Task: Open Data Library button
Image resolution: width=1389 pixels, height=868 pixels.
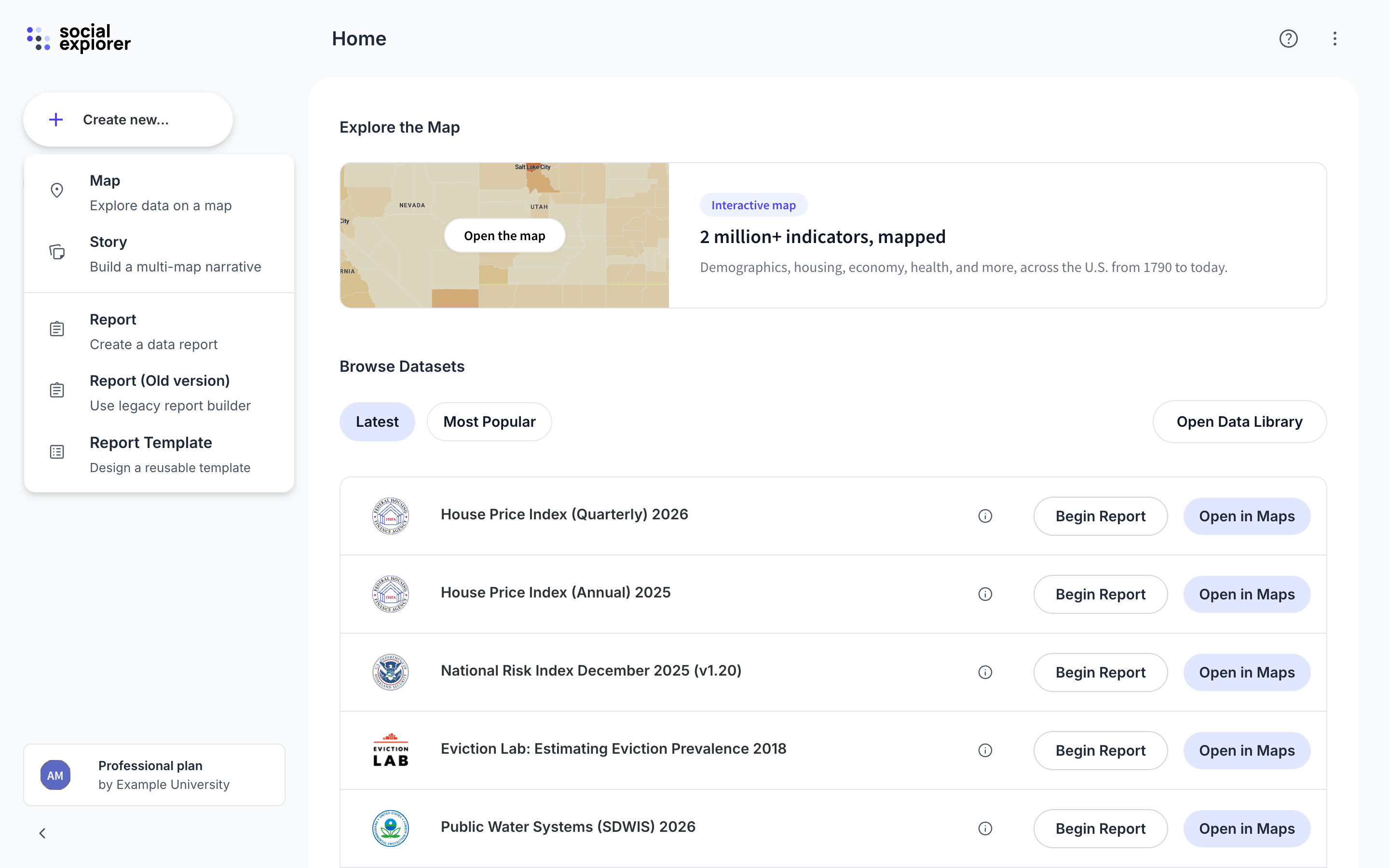Action: pyautogui.click(x=1239, y=421)
